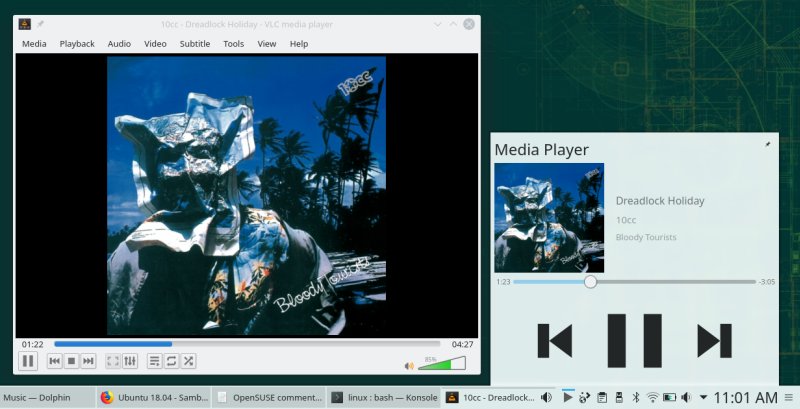This screenshot has height=409, width=800.
Task: Open the Help menu
Action: point(299,44)
